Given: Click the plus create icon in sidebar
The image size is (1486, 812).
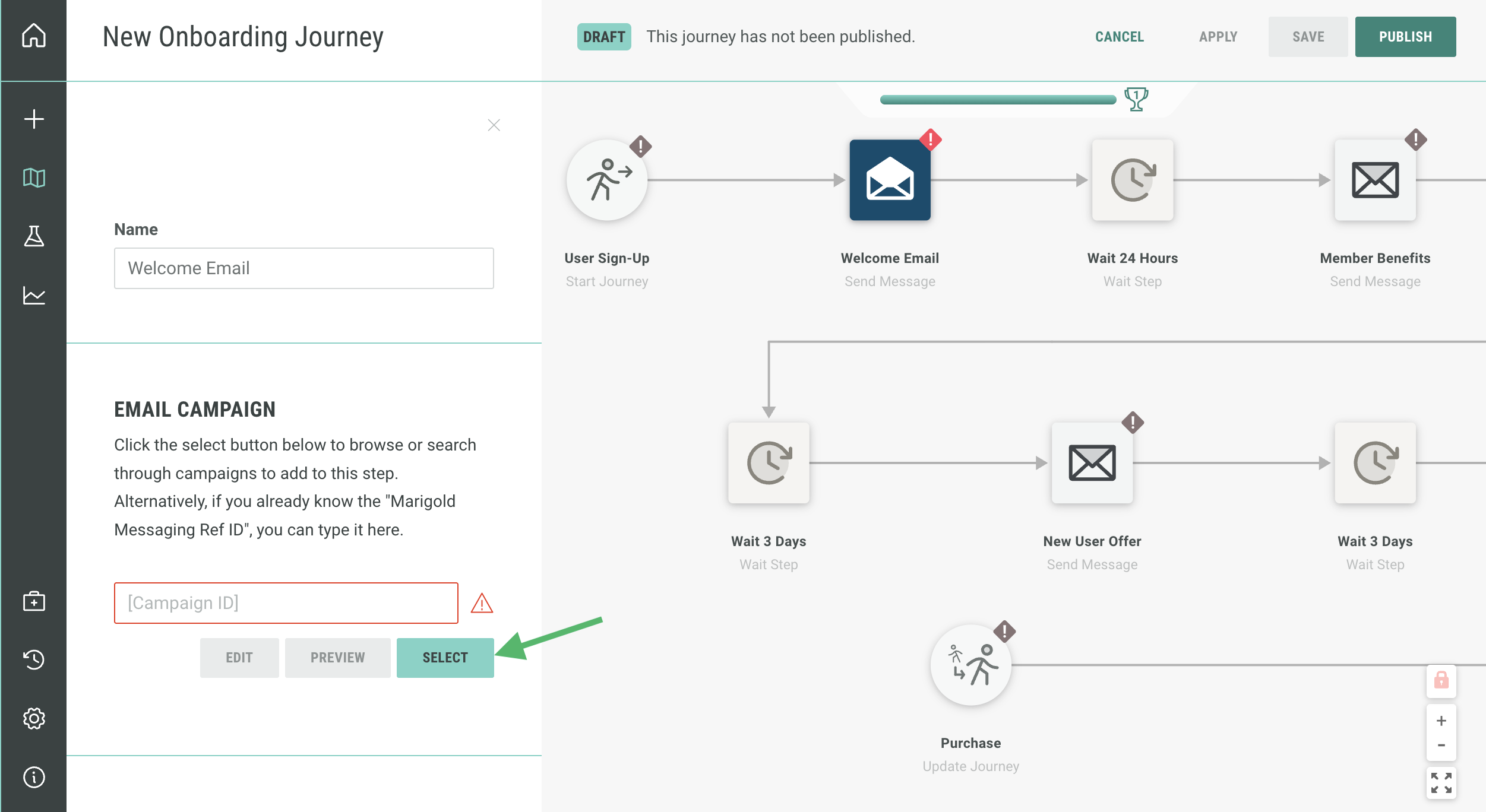Looking at the screenshot, I should coord(34,119).
